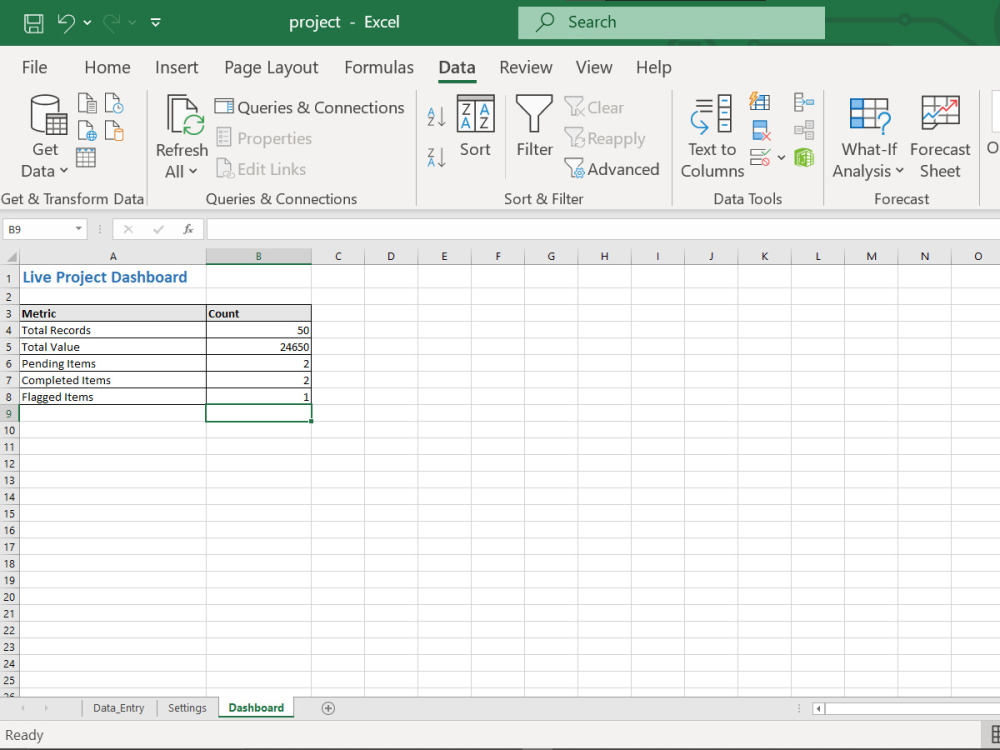Switch to the Data_Entry sheet tab

(x=119, y=708)
